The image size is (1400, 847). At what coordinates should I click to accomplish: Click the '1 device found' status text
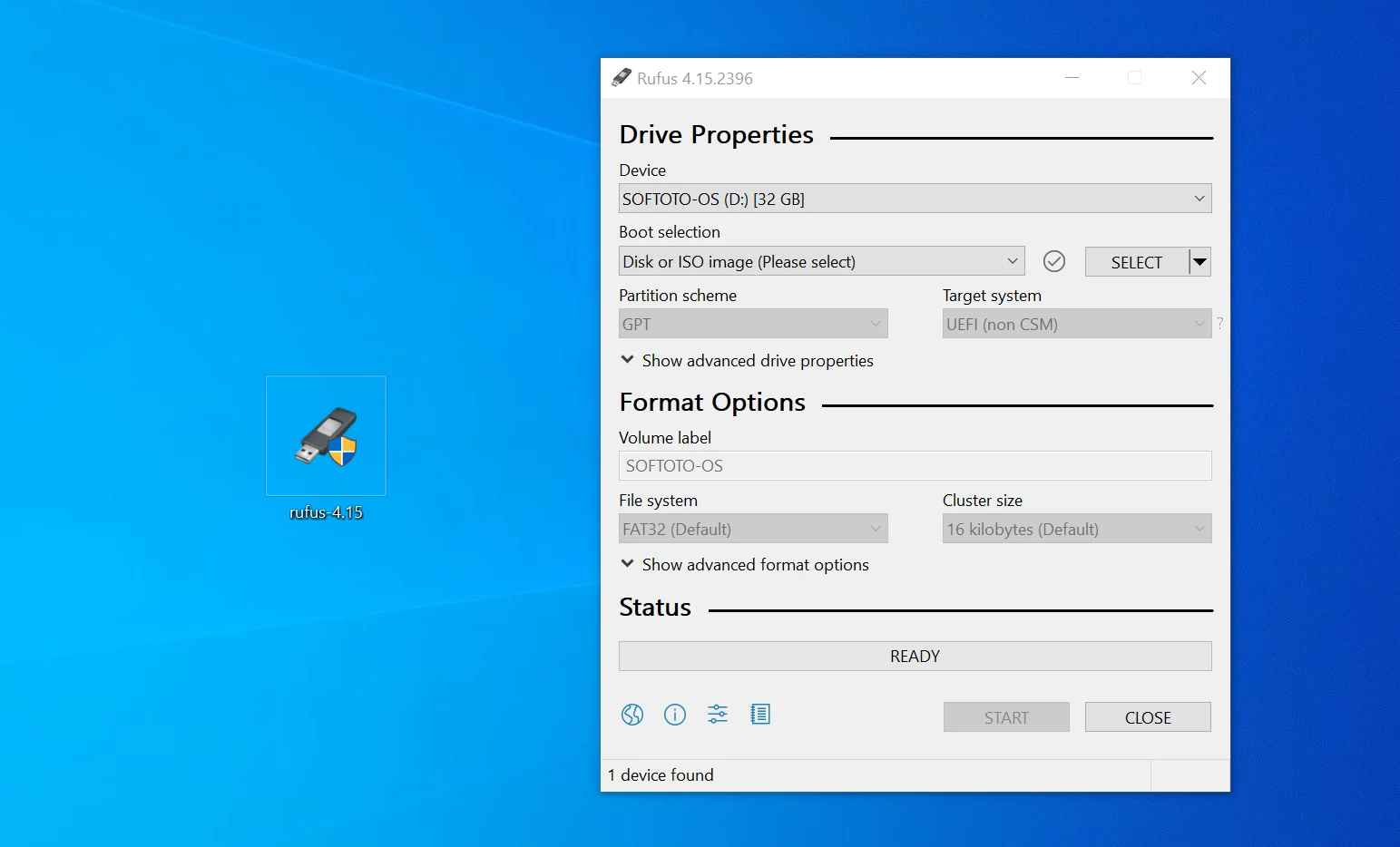[661, 775]
